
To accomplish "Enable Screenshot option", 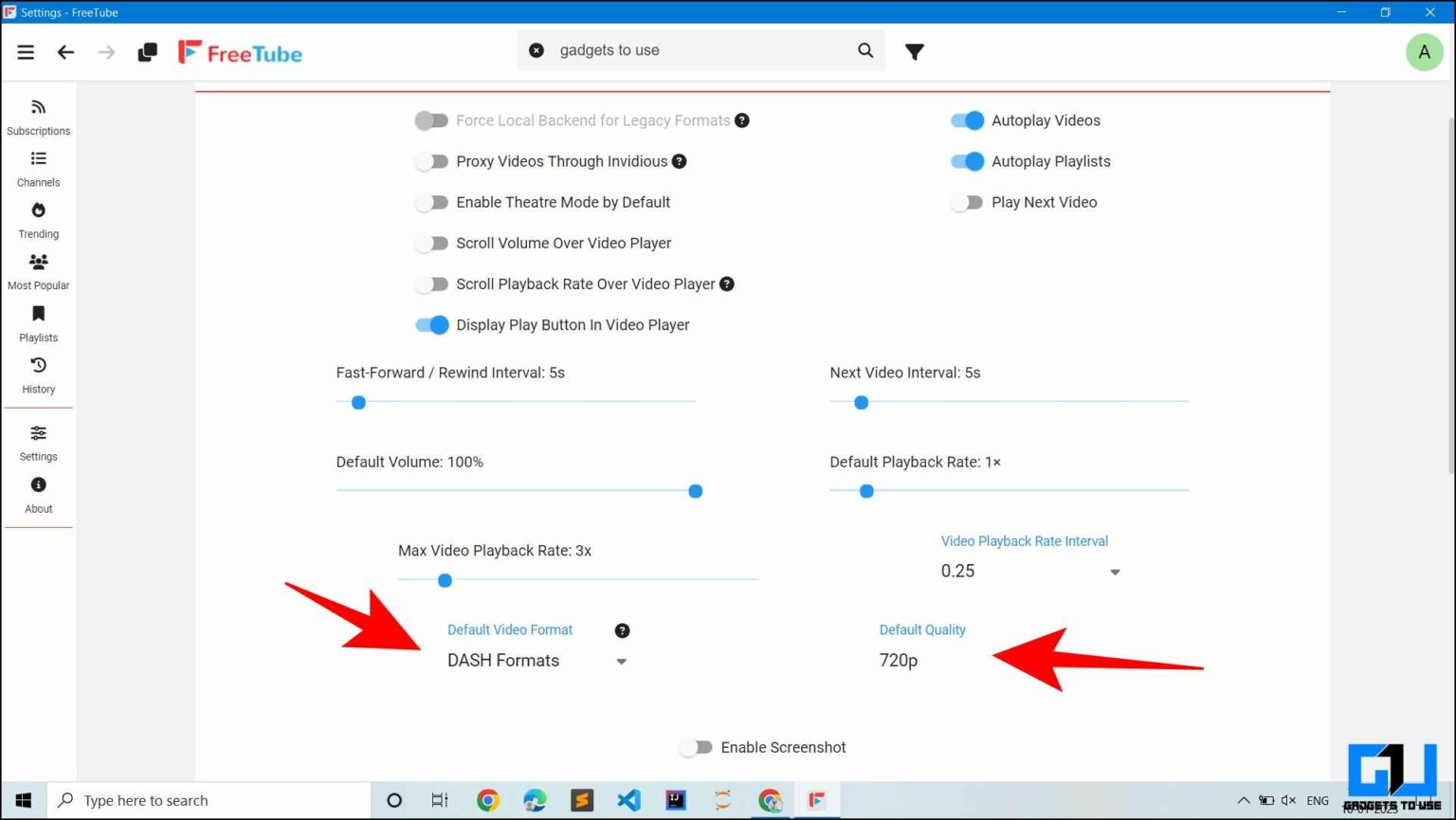I will pos(697,747).
